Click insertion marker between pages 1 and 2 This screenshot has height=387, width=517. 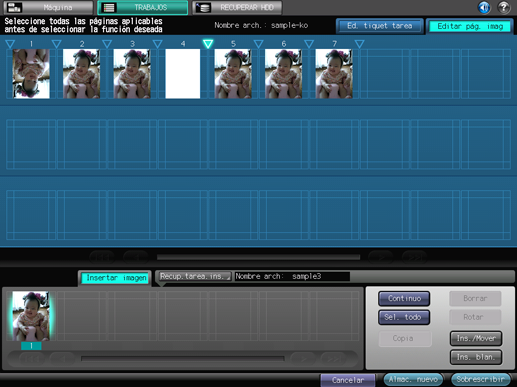pyautogui.click(x=56, y=44)
